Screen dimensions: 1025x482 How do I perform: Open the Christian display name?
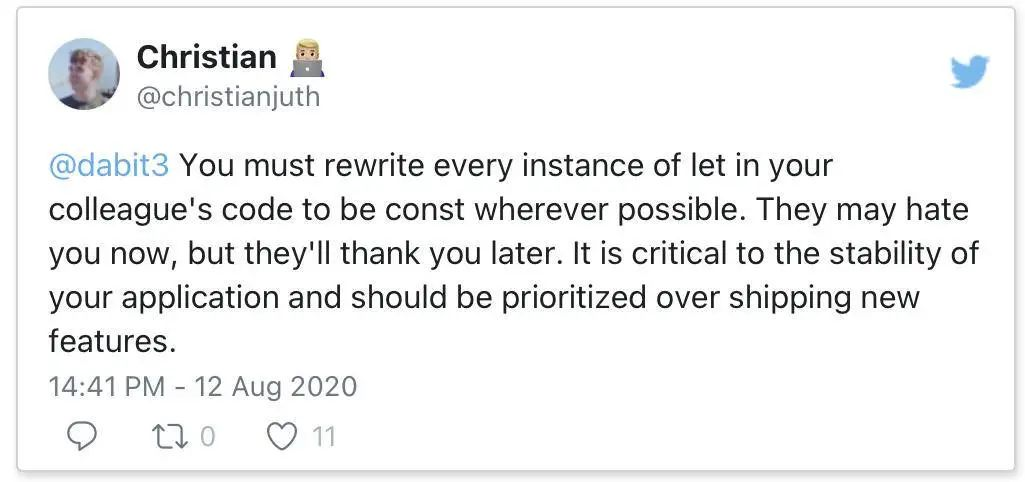click(x=207, y=57)
